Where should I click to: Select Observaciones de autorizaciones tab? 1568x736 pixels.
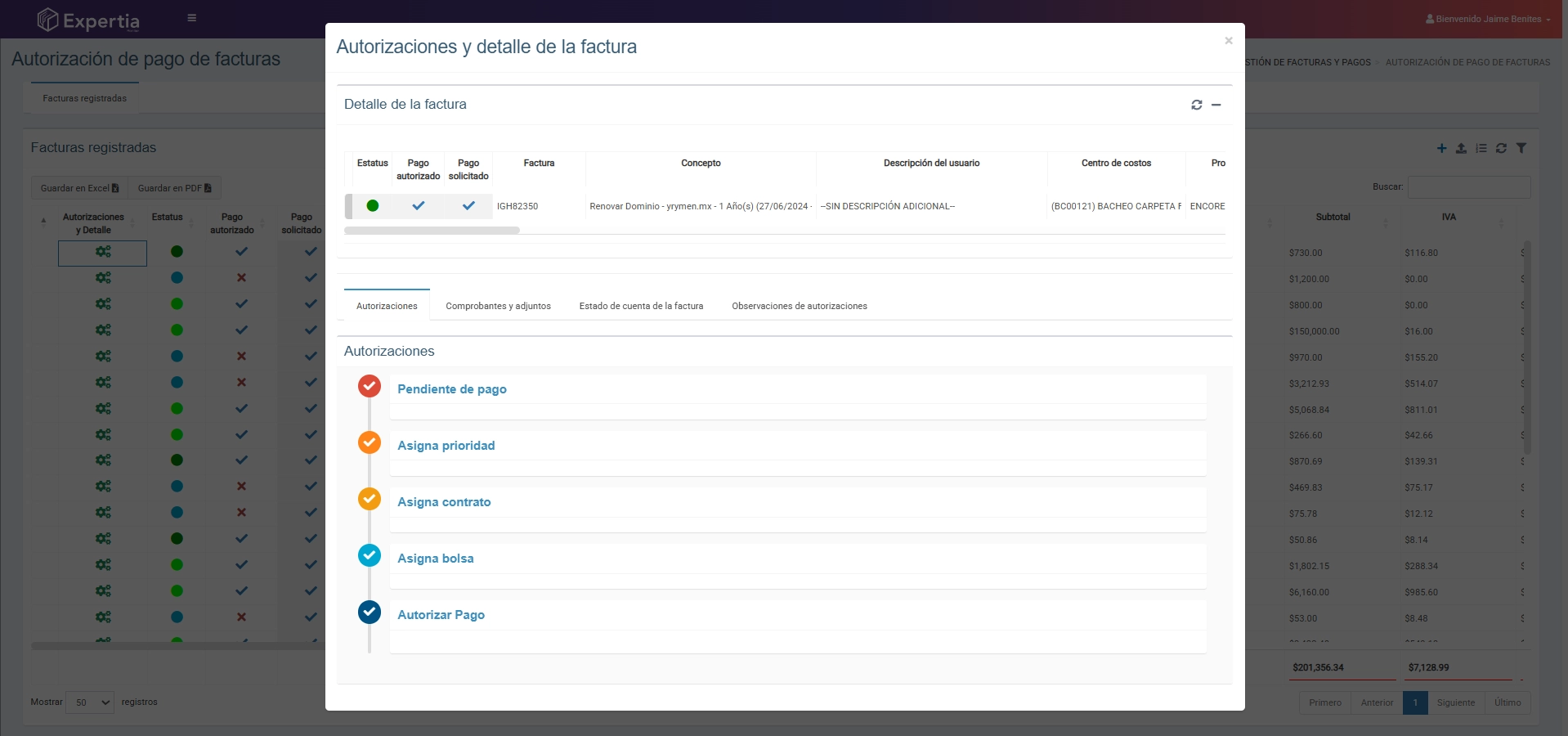(x=799, y=306)
